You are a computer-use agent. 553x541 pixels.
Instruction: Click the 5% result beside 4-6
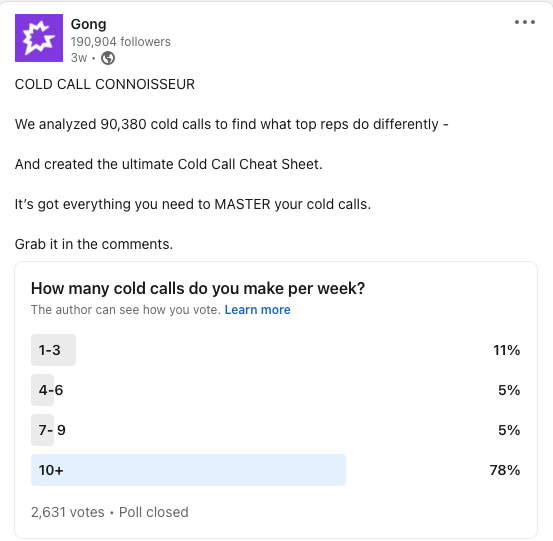[x=509, y=390]
